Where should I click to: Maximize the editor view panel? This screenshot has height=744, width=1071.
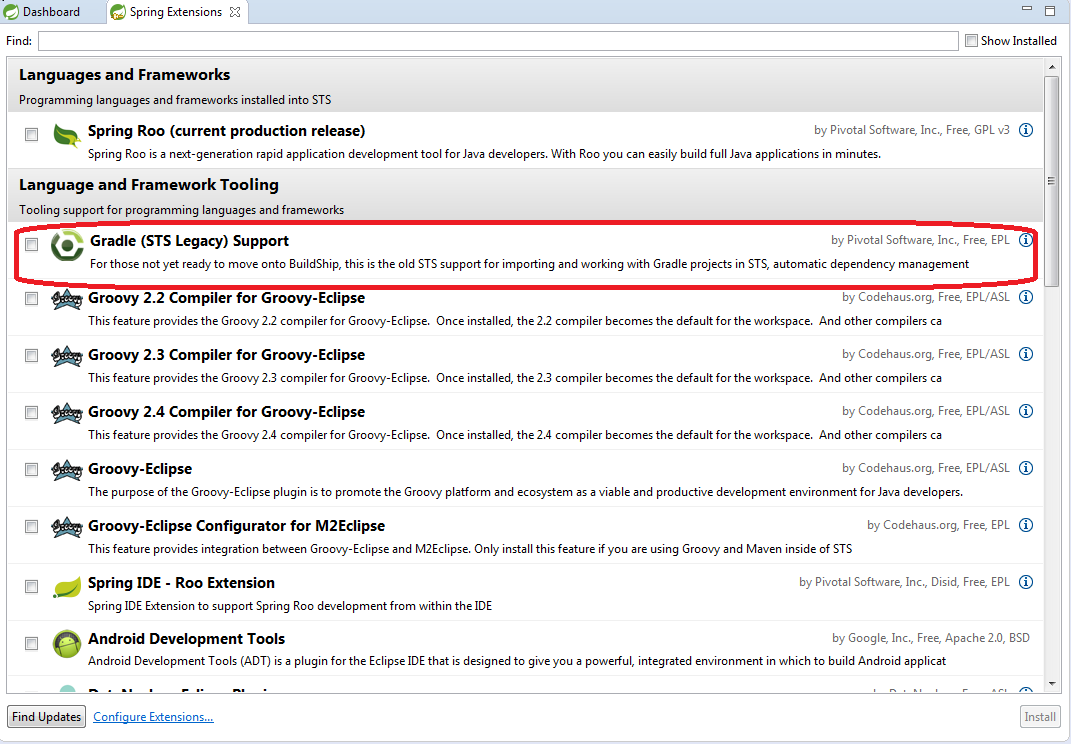pos(1051,10)
